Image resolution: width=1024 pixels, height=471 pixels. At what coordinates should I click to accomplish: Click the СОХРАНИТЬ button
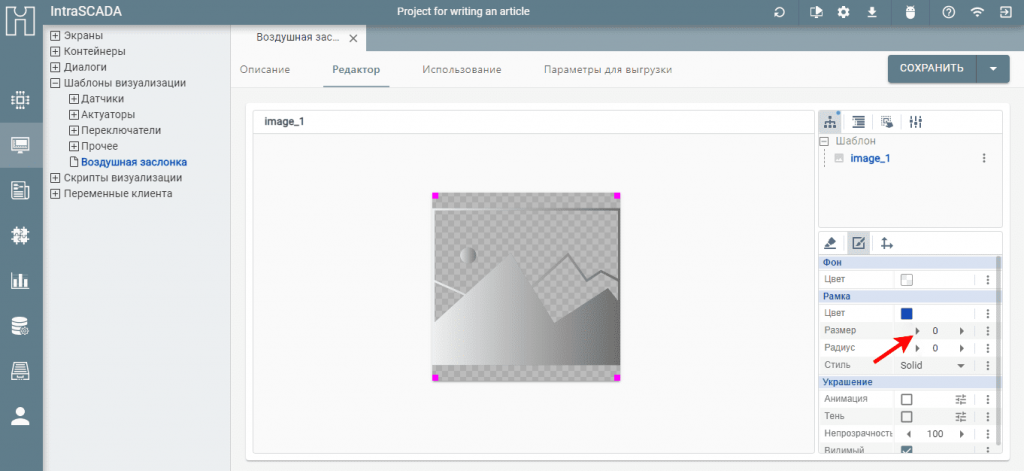click(932, 69)
